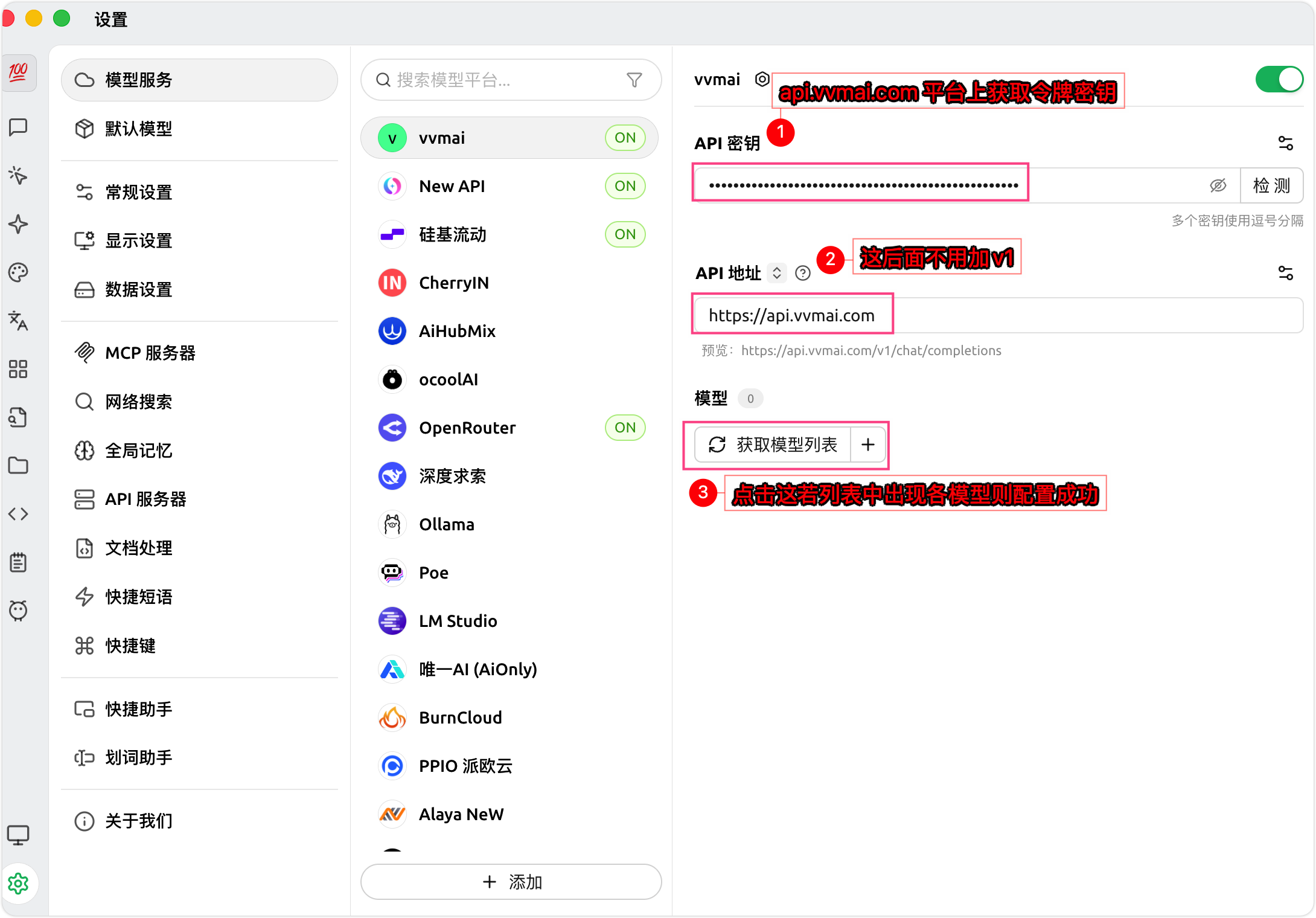Open 默认模型 settings section

pyautogui.click(x=199, y=129)
